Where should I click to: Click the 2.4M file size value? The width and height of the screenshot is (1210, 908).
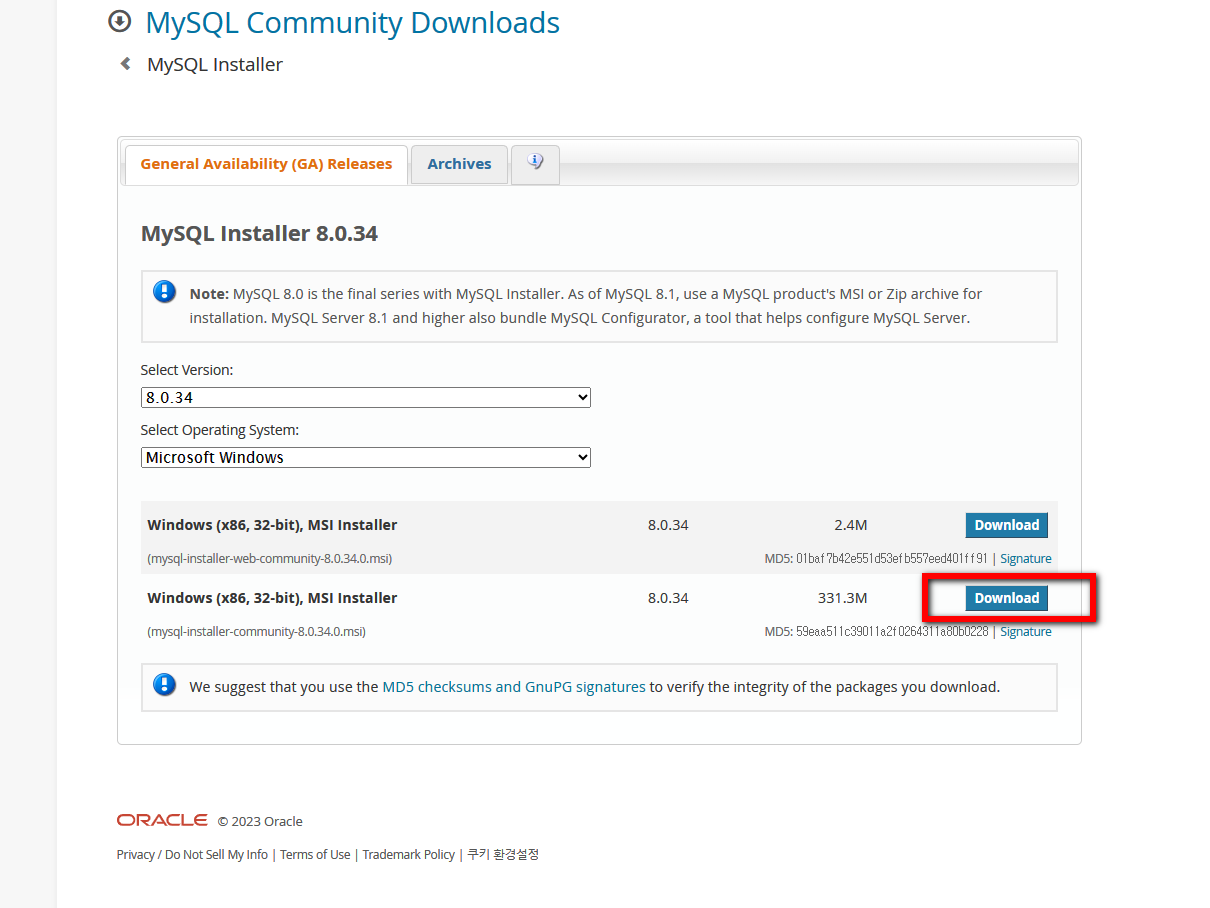click(851, 525)
